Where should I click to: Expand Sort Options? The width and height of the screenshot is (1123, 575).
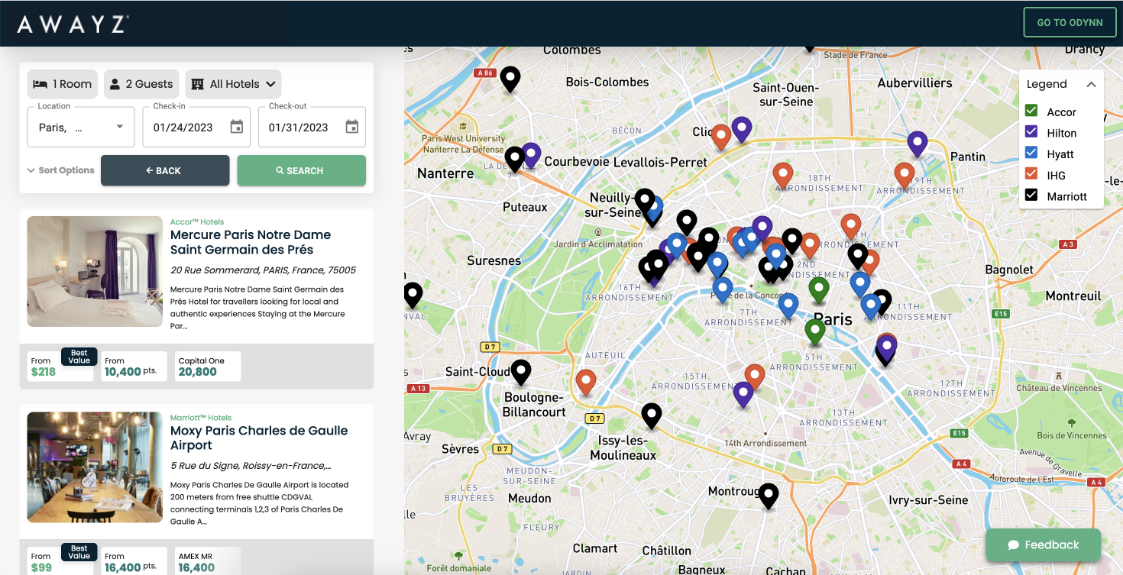(x=61, y=170)
